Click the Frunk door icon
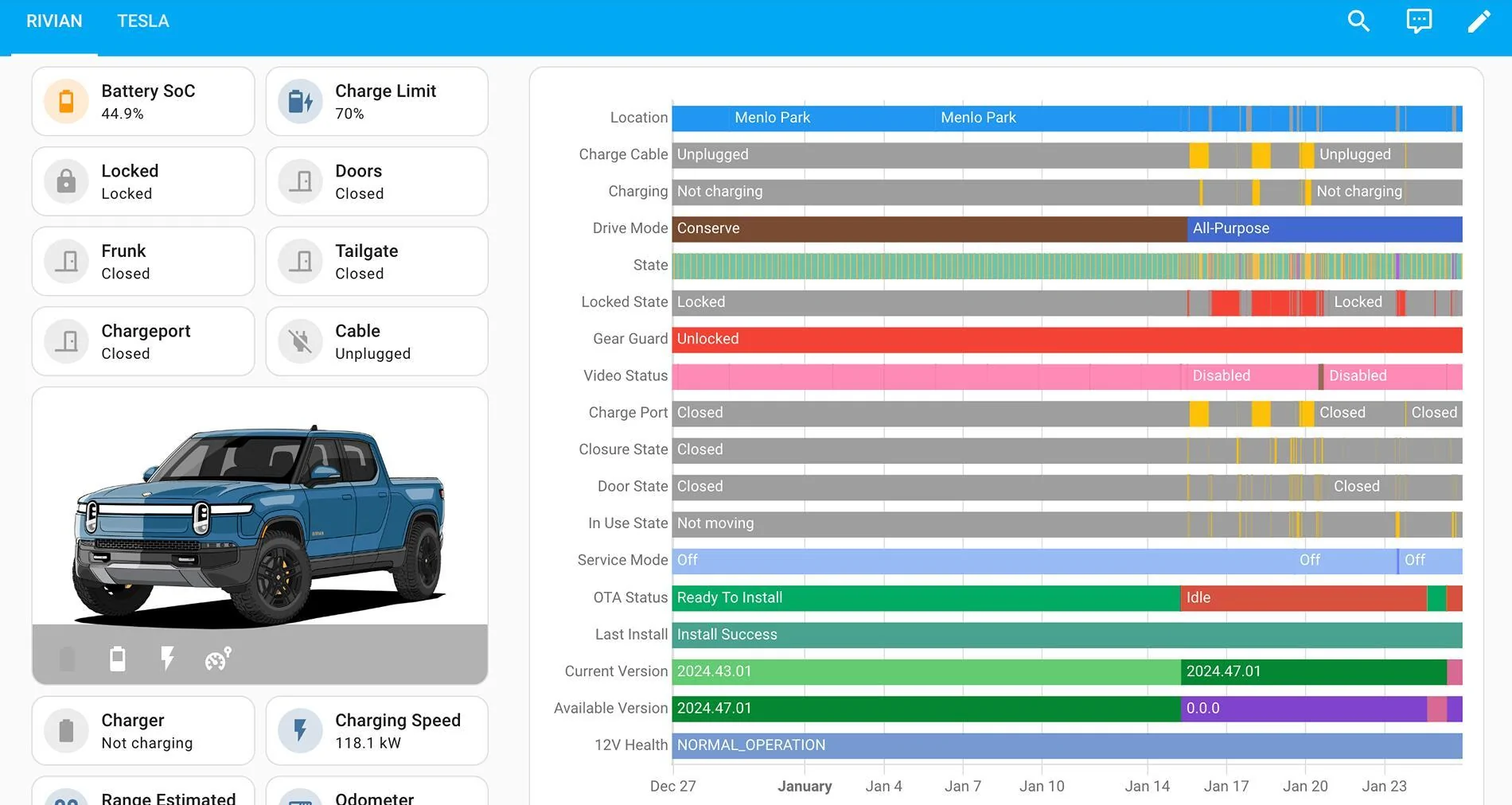 point(67,261)
